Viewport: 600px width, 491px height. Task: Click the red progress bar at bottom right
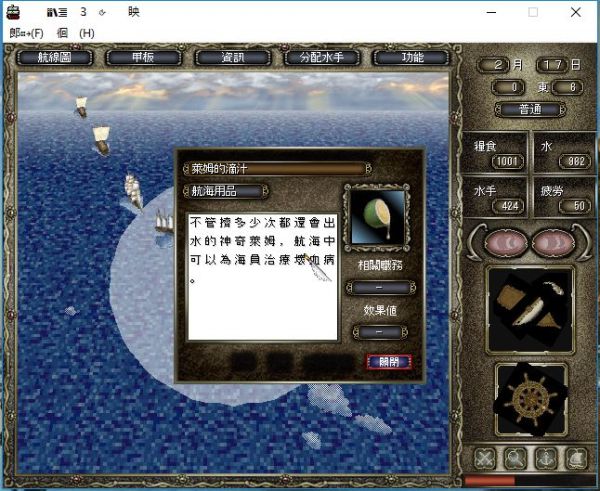pyautogui.click(x=490, y=481)
